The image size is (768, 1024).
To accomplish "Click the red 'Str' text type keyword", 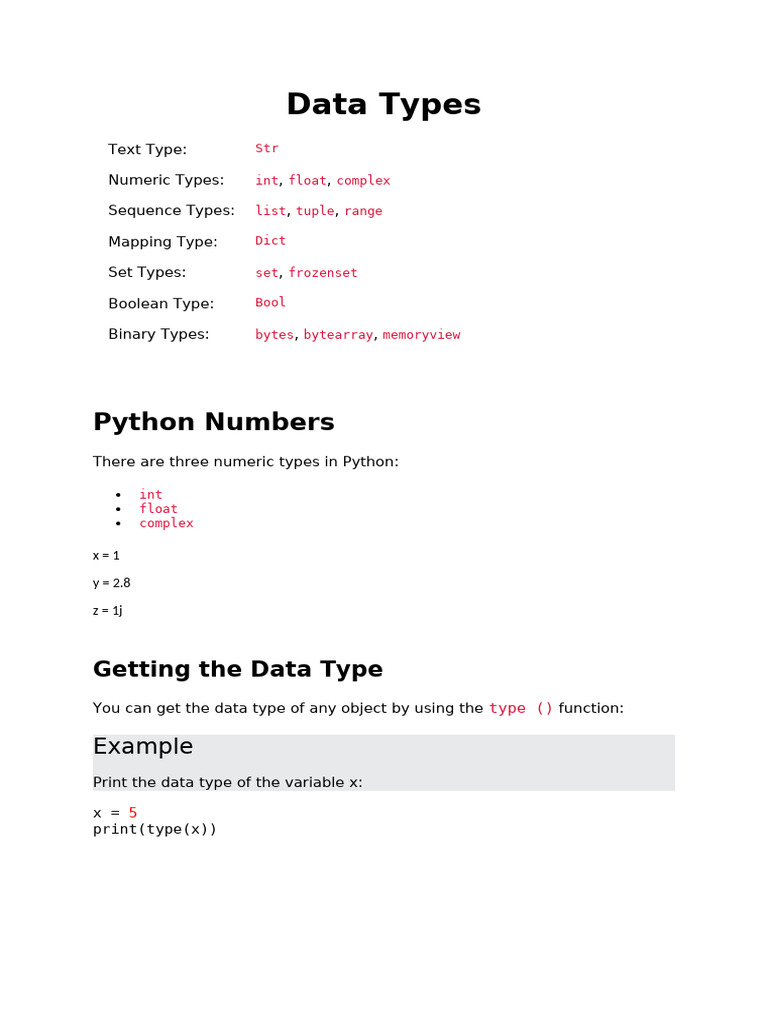I will [267, 148].
